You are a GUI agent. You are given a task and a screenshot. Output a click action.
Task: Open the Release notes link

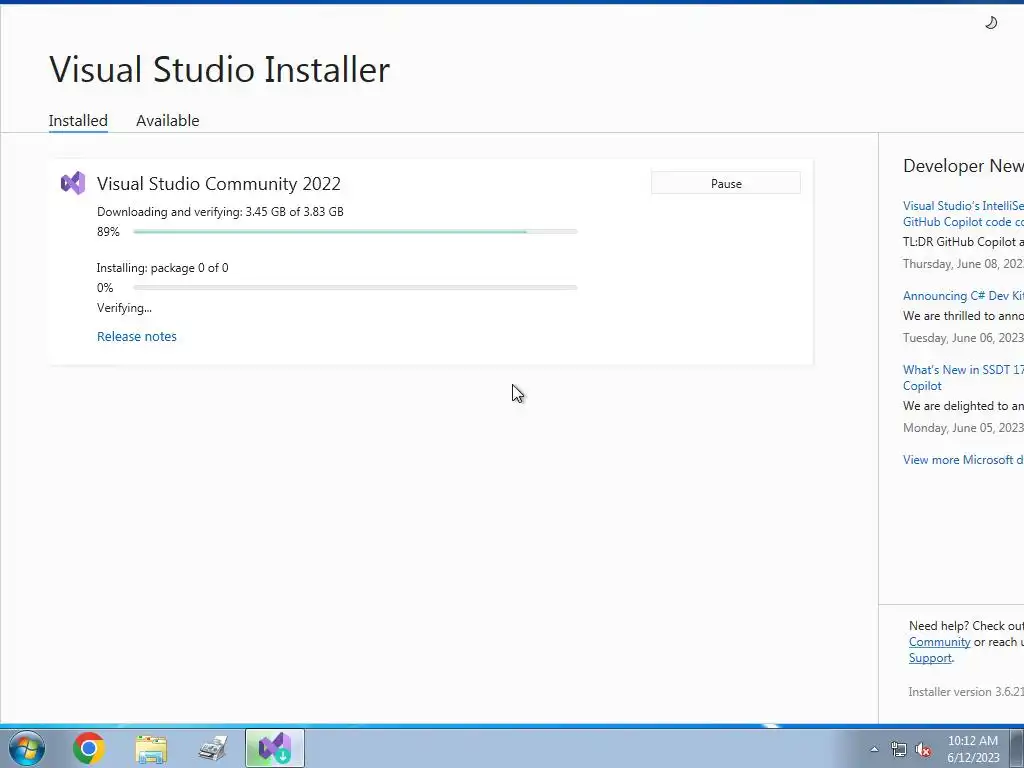136,336
